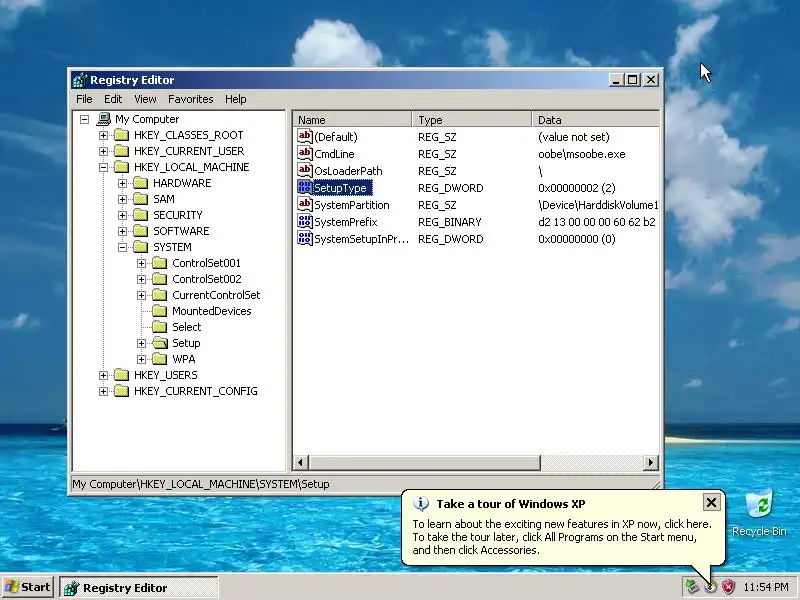Viewport: 800px width, 600px height.
Task: Click the Name column header
Action: (x=353, y=120)
